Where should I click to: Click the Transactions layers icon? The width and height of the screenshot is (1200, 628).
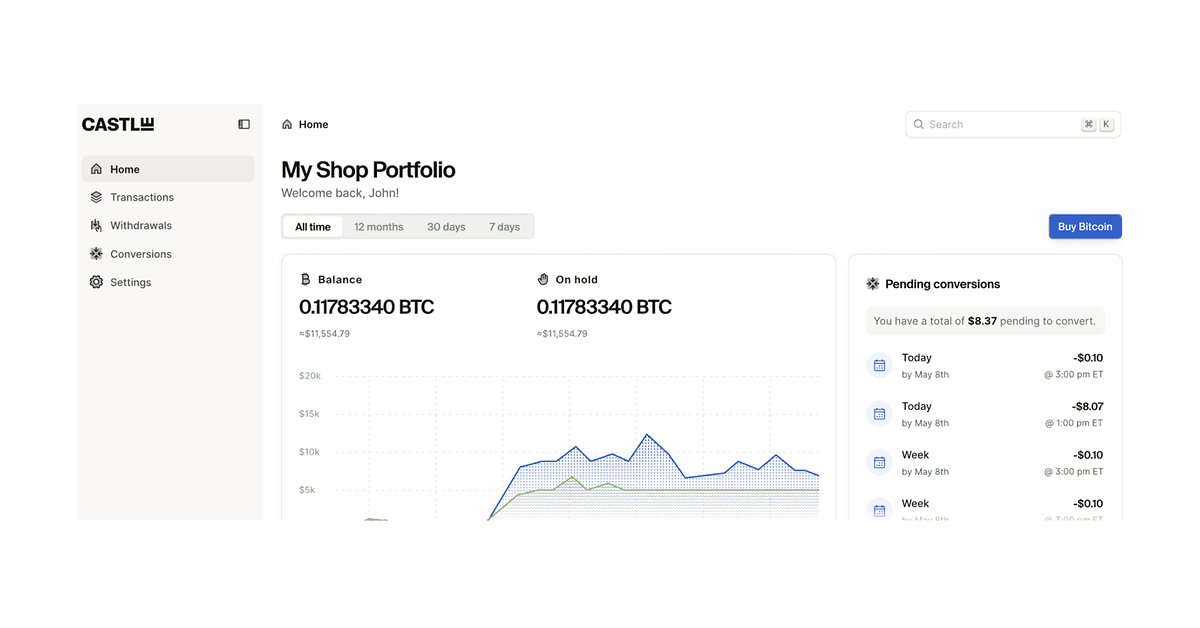(x=96, y=197)
